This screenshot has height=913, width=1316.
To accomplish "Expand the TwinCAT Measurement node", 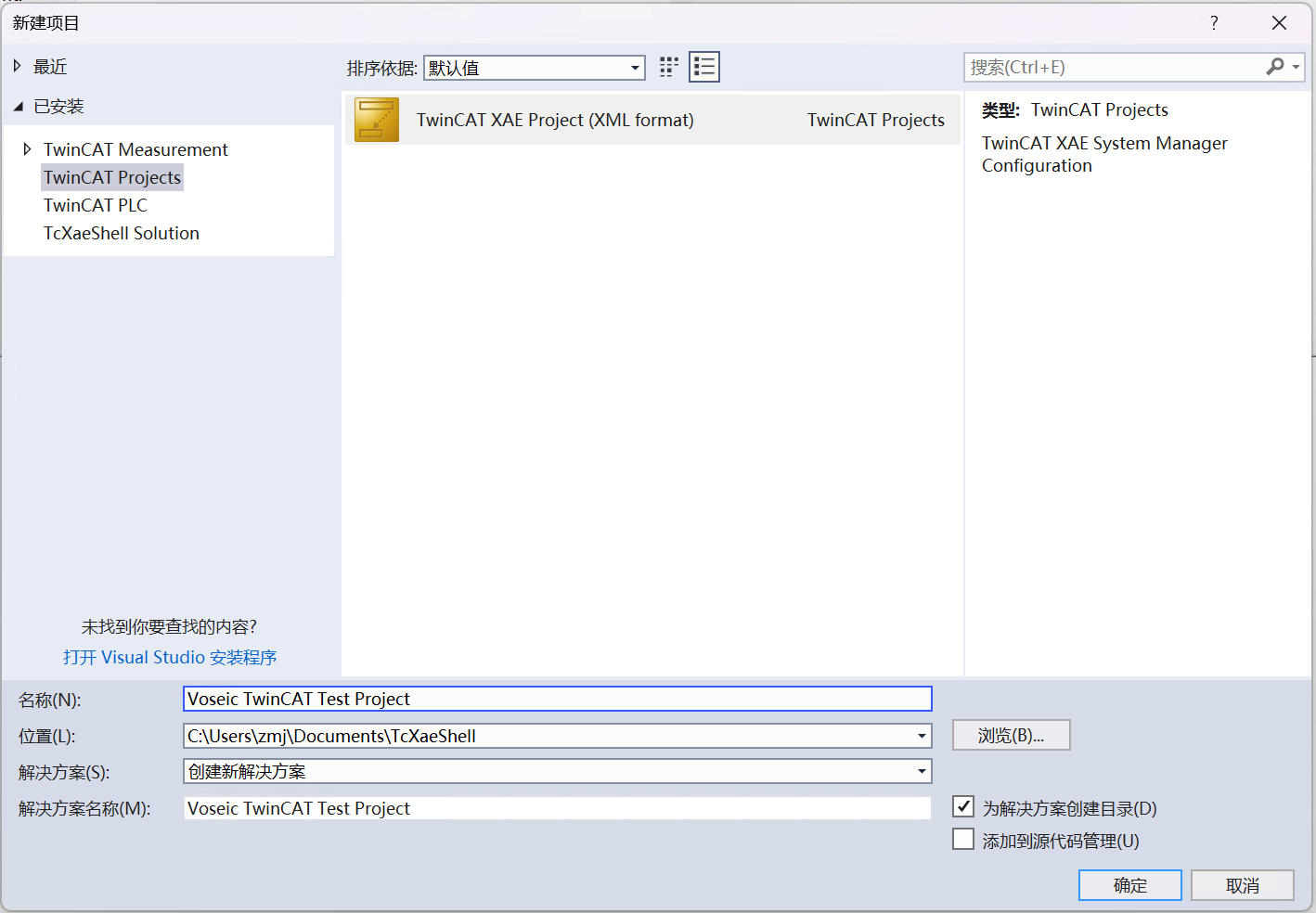I will click(27, 148).
